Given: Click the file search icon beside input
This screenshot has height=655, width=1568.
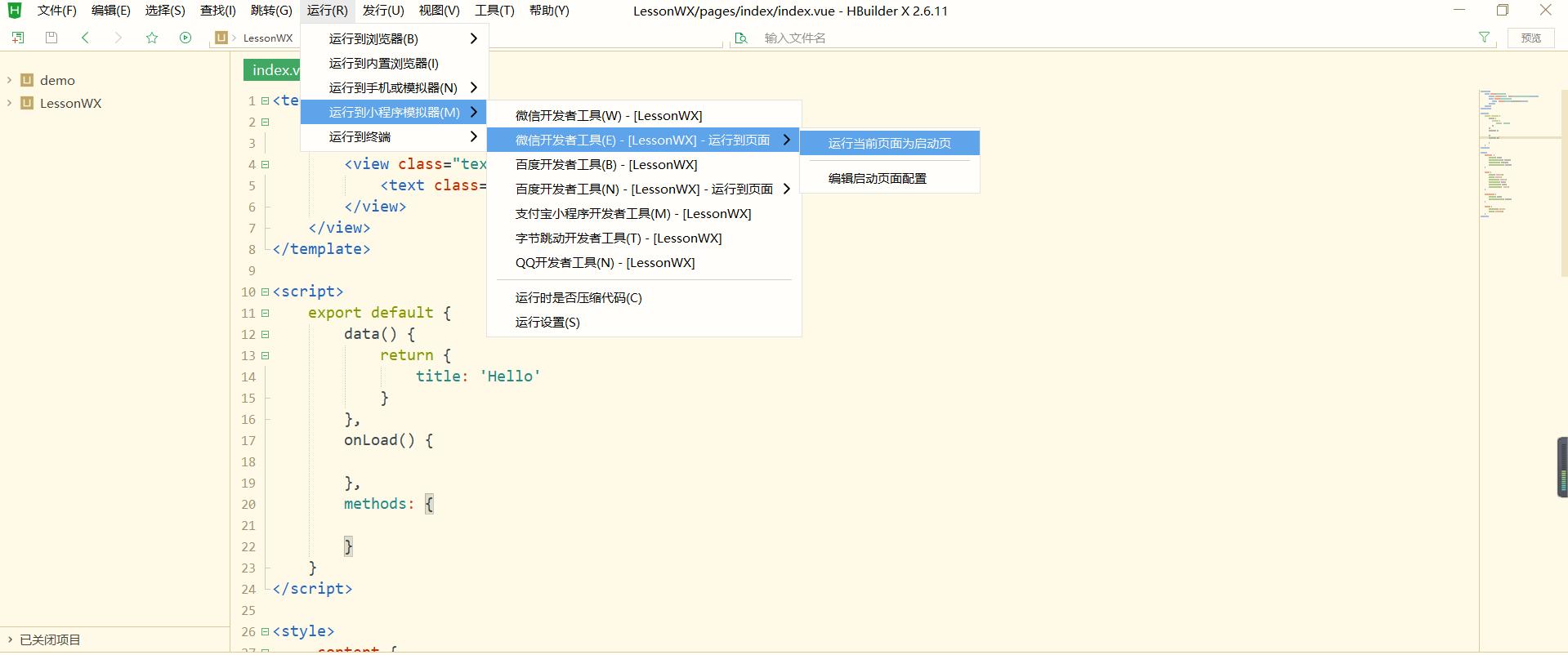Looking at the screenshot, I should pos(741,38).
